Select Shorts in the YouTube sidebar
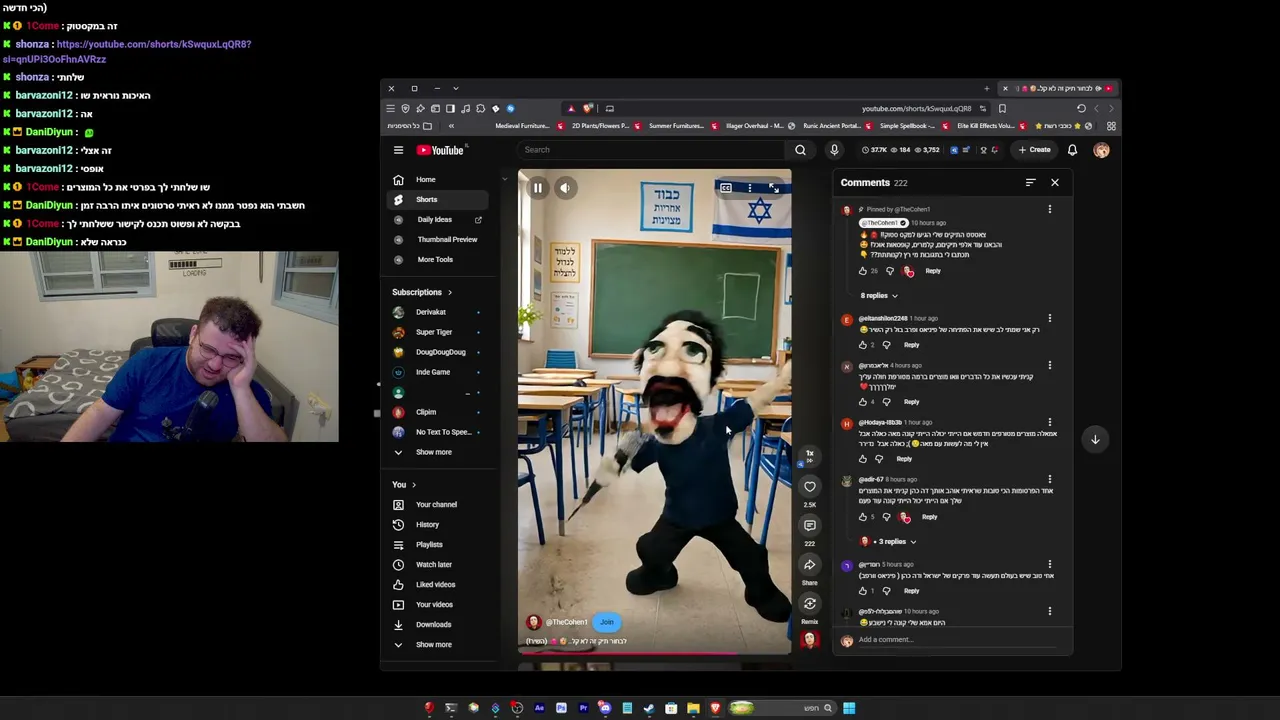Screen dimensions: 1280x720 436,200
